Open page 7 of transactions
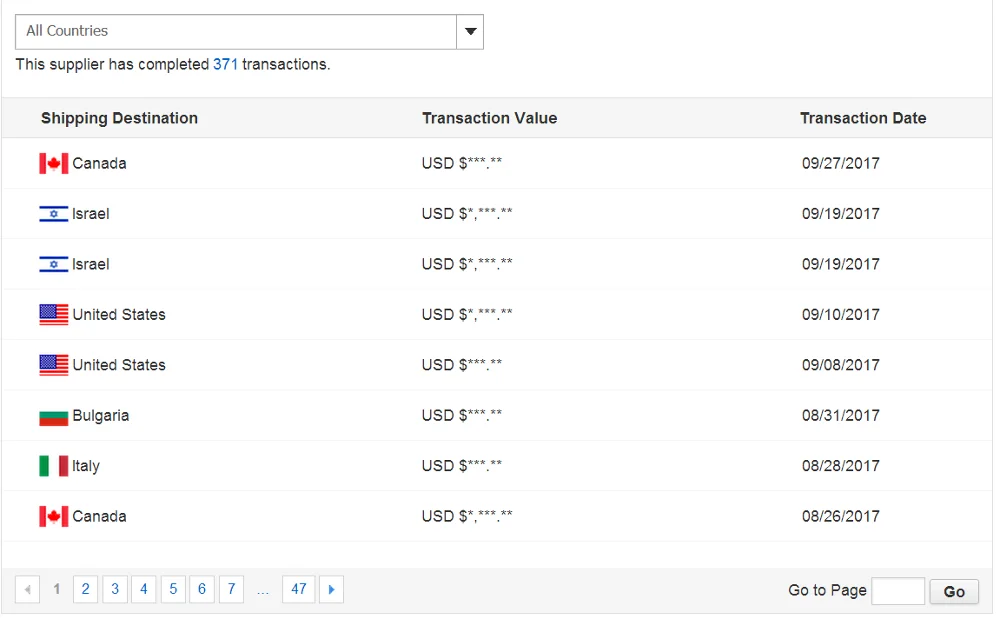 pyautogui.click(x=232, y=589)
